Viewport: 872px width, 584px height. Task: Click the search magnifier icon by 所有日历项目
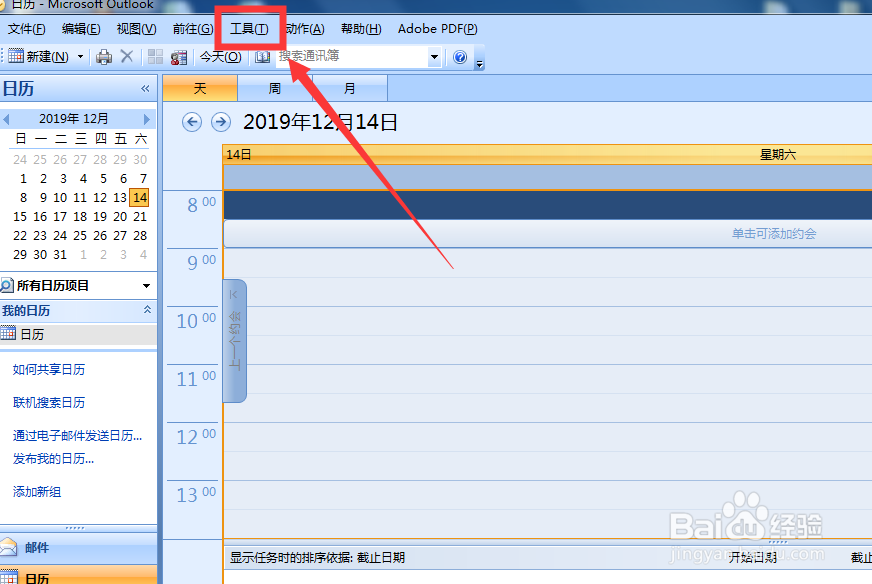7,286
